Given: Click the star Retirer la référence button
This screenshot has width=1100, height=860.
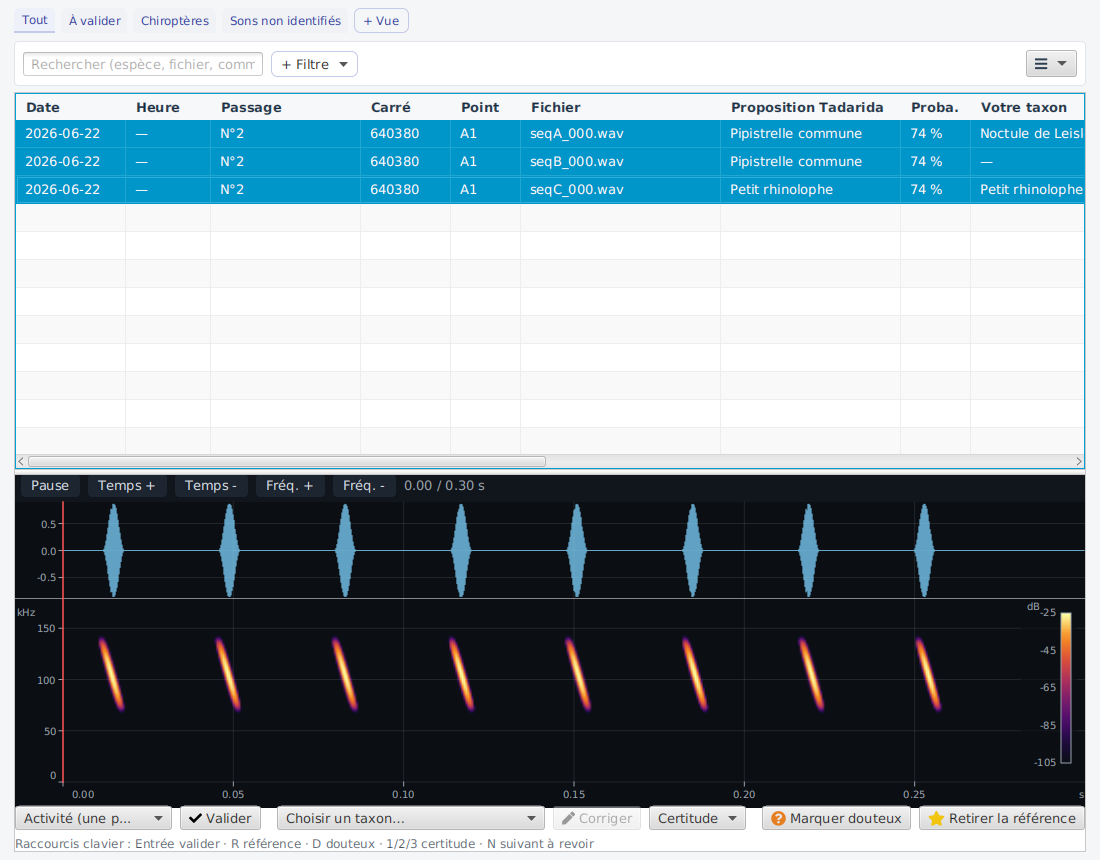Looking at the screenshot, I should (x=1001, y=818).
